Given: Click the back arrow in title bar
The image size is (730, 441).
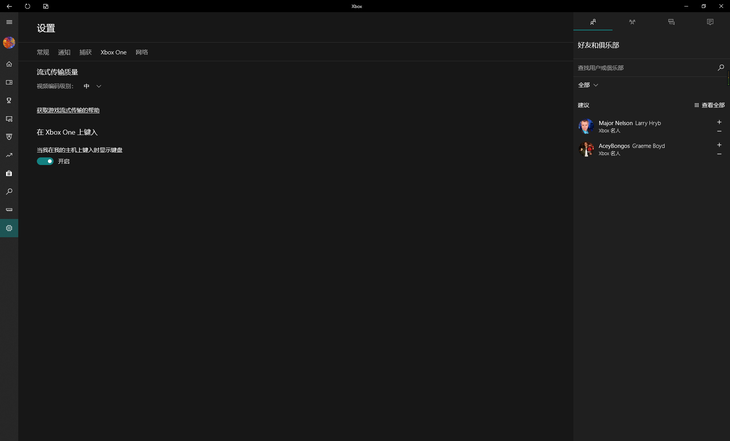Looking at the screenshot, I should pos(9,6).
